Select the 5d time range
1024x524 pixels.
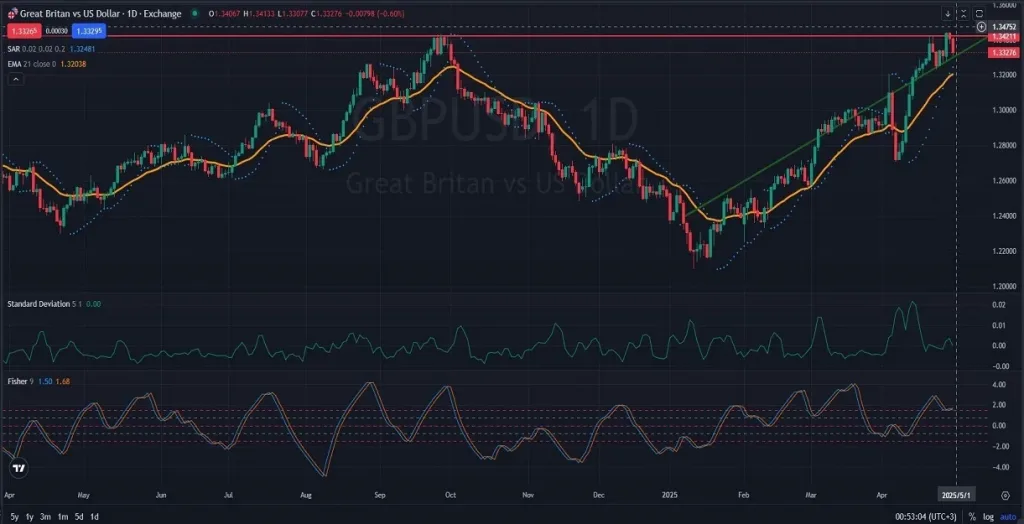(79, 517)
